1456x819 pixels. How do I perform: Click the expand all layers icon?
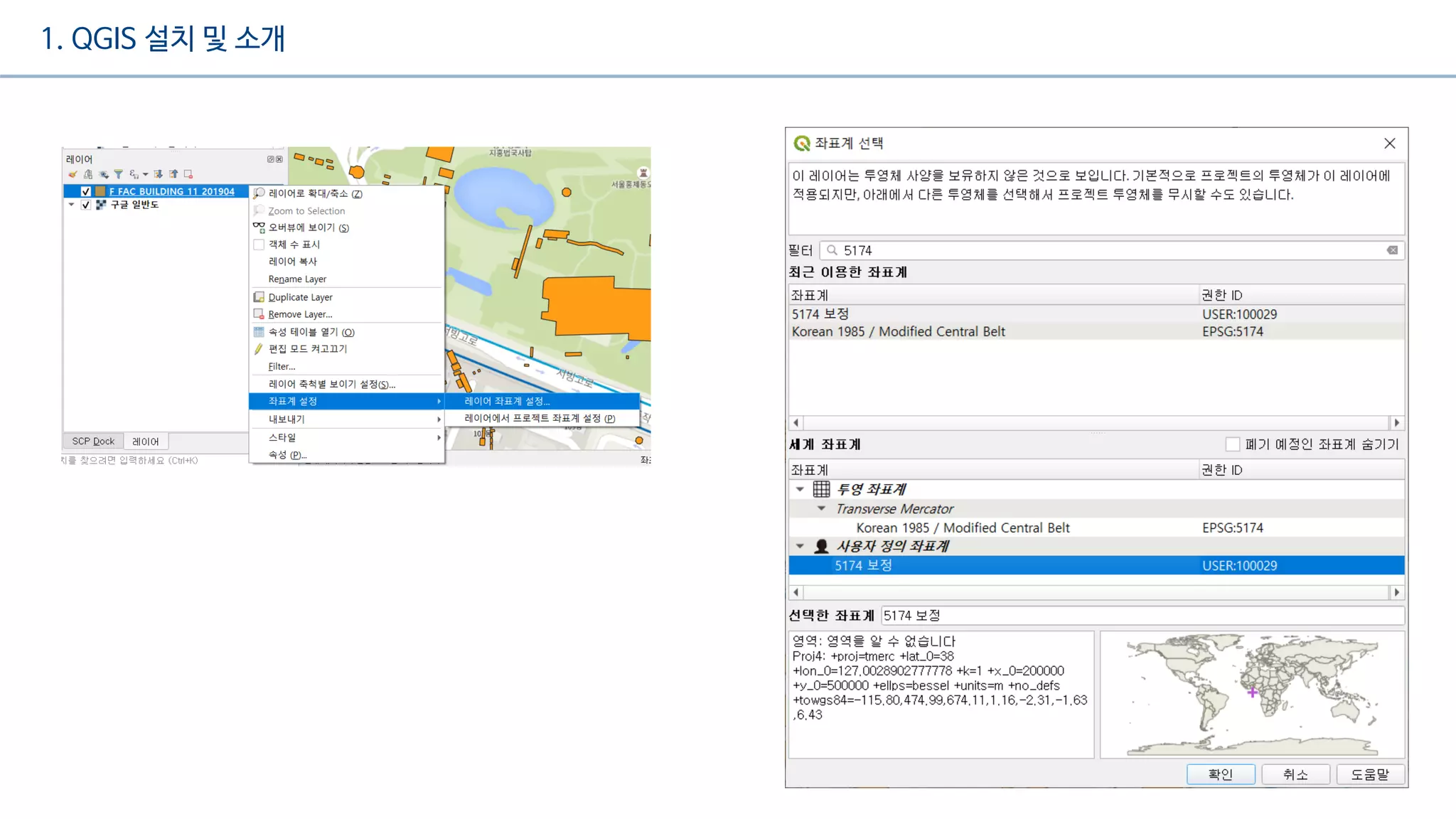(159, 174)
